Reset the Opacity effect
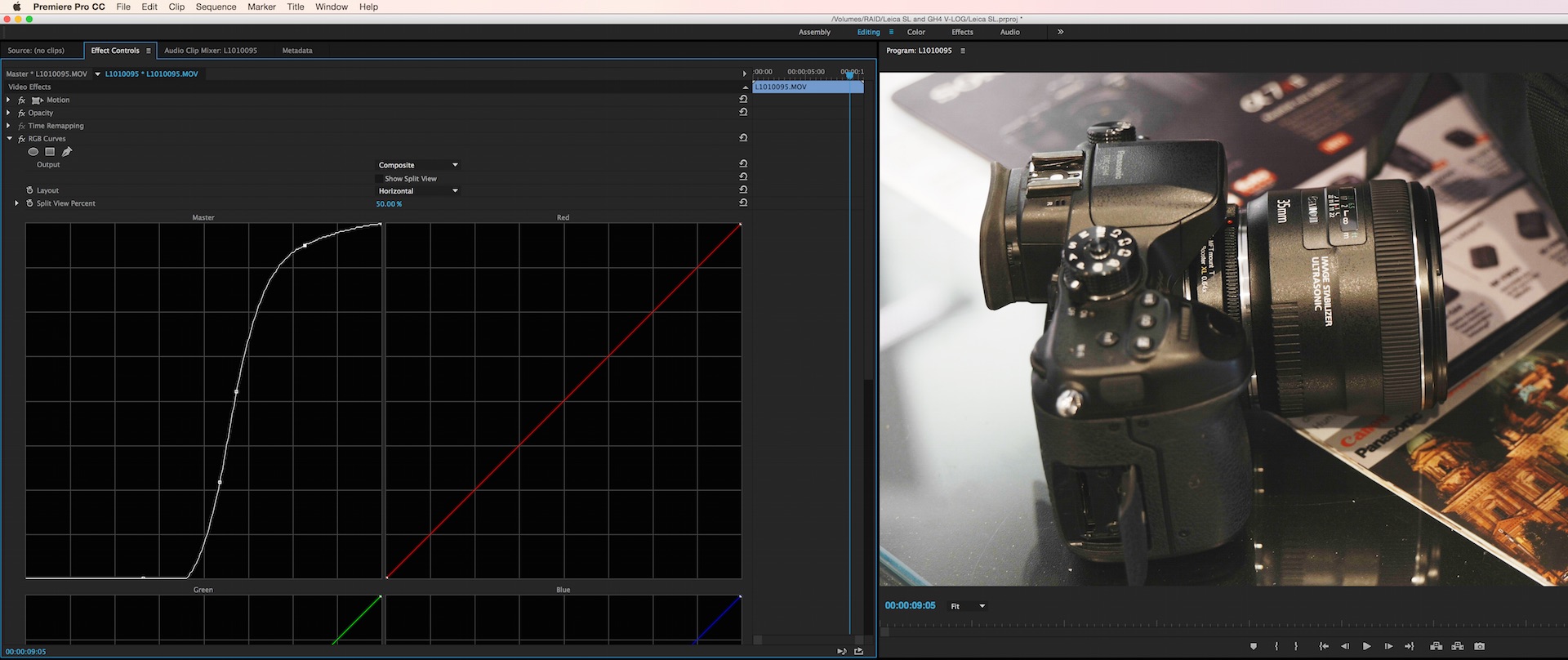Viewport: 1568px width, 660px height. (743, 113)
